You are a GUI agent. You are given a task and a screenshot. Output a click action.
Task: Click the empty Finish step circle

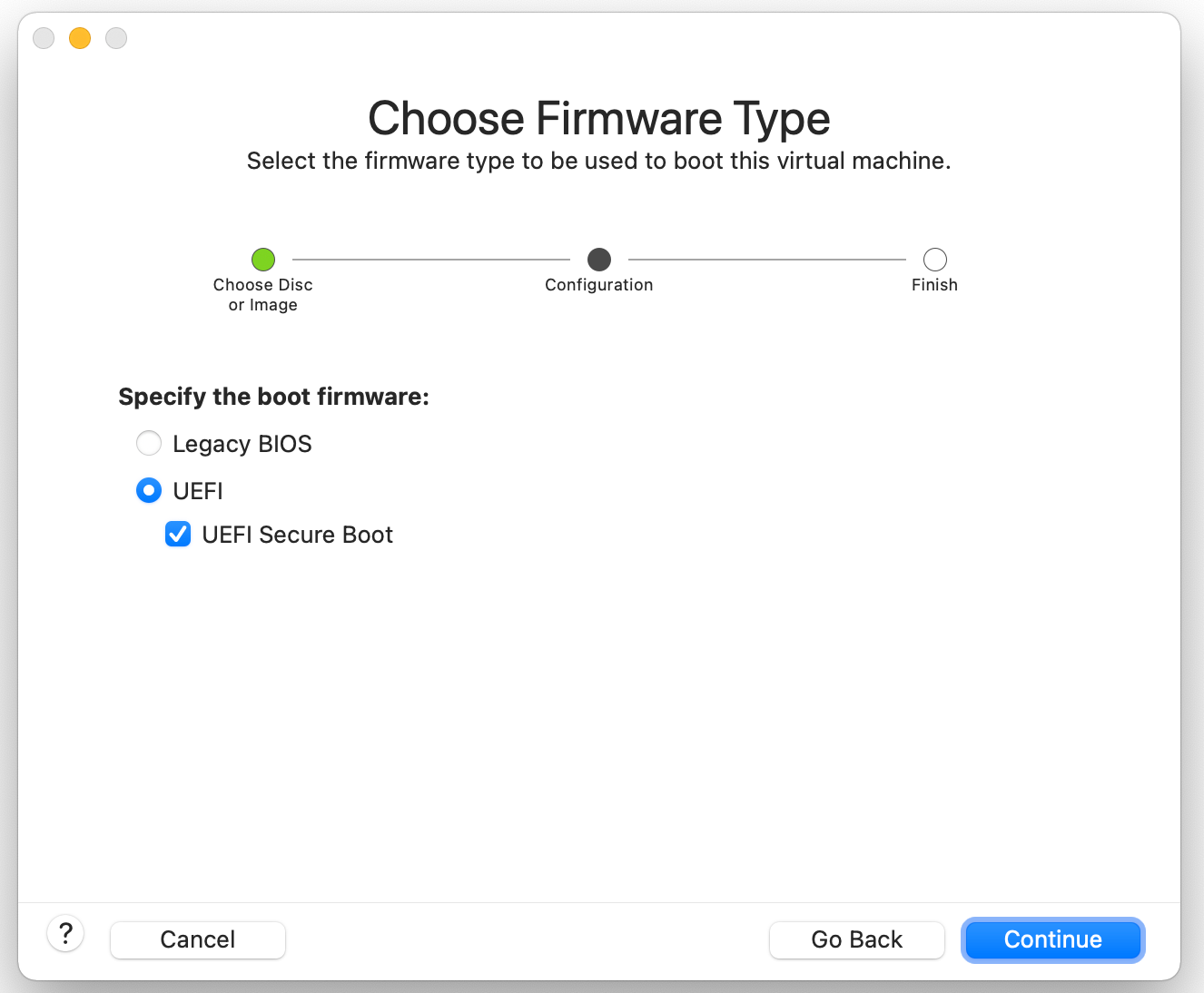click(934, 260)
